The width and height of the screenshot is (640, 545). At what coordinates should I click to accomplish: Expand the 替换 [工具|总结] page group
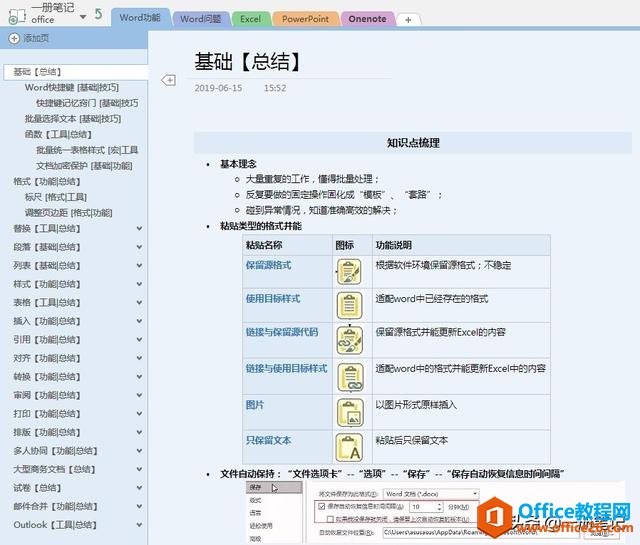(140, 229)
